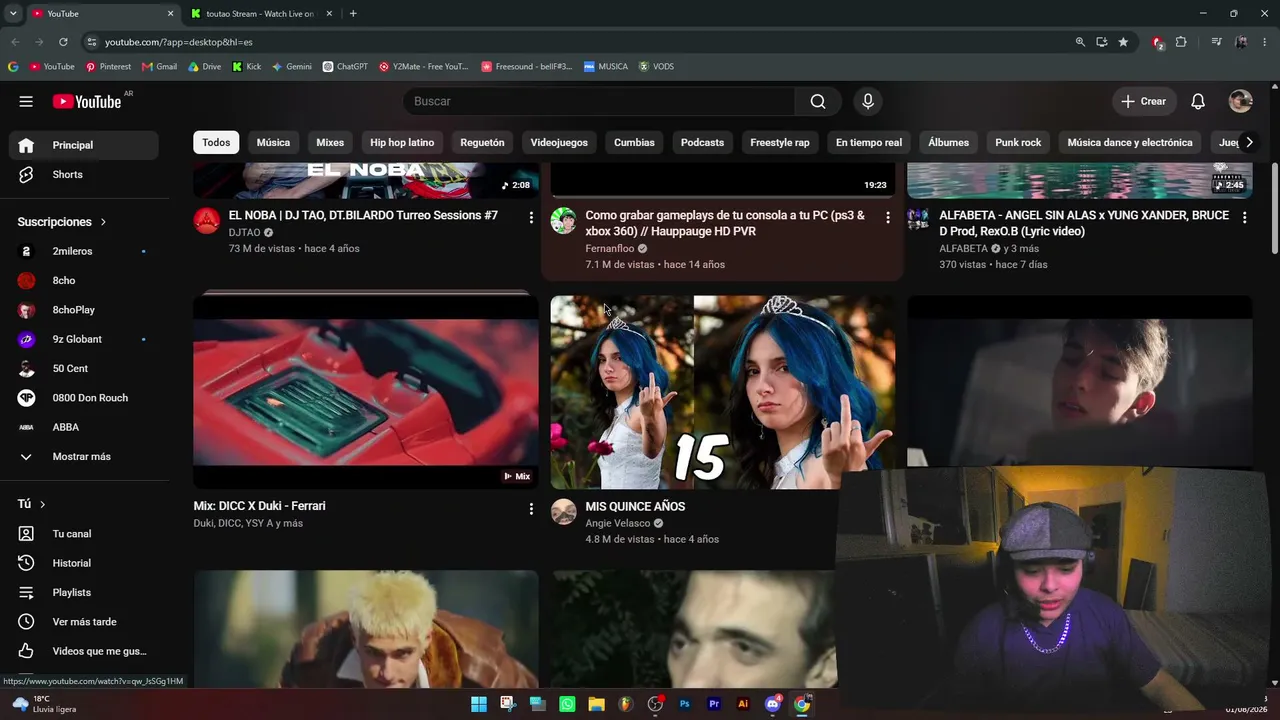Open MIS QUINCE AÑOS video title
The width and height of the screenshot is (1280, 720).
[x=635, y=507]
